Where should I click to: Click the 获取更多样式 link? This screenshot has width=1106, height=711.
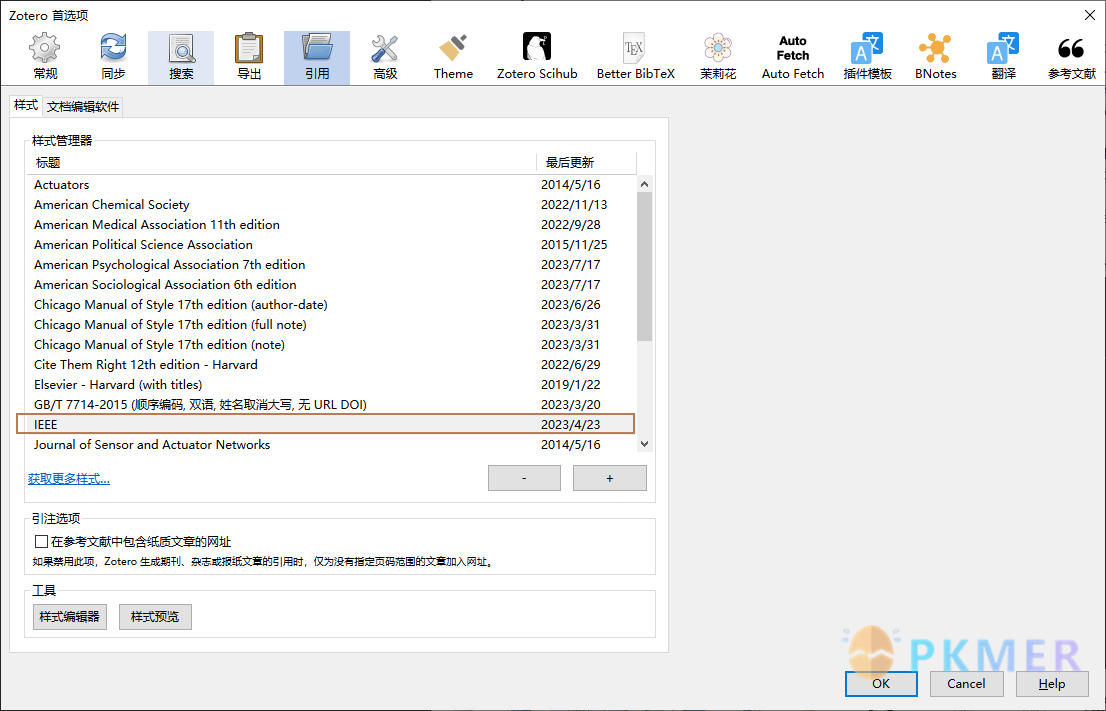point(68,479)
